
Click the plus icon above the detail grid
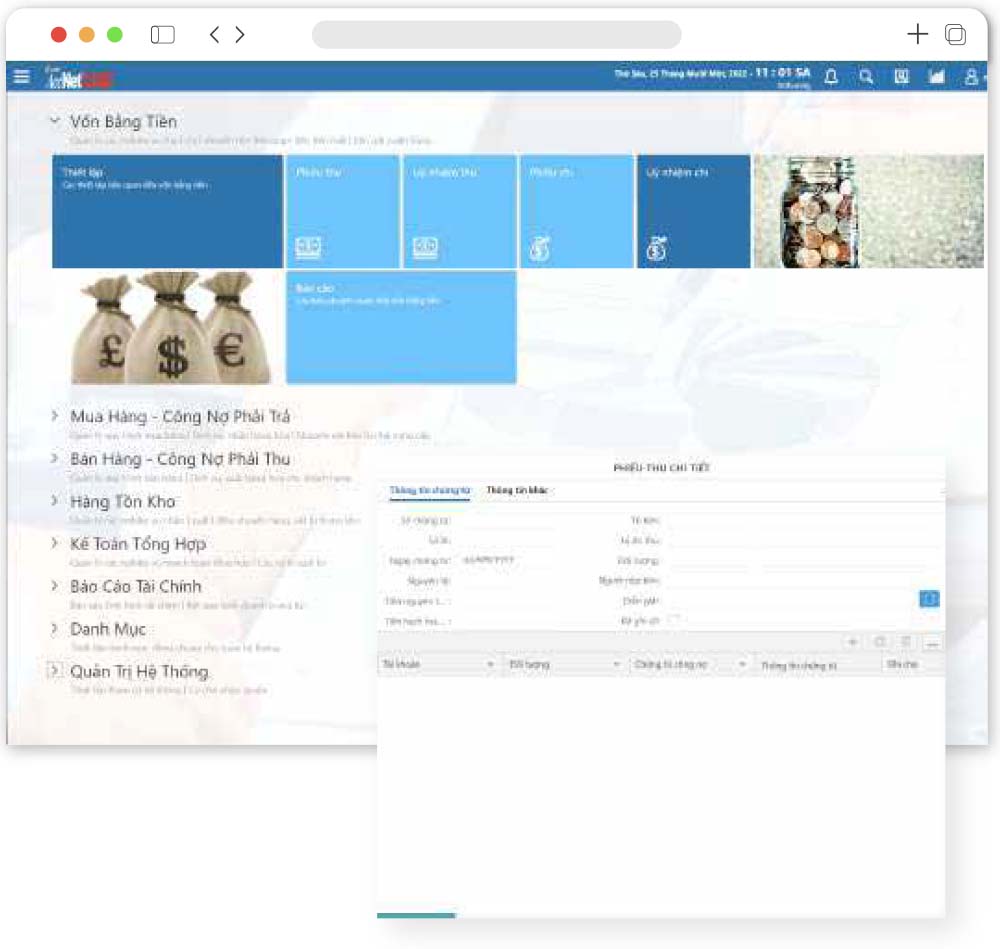tap(853, 642)
